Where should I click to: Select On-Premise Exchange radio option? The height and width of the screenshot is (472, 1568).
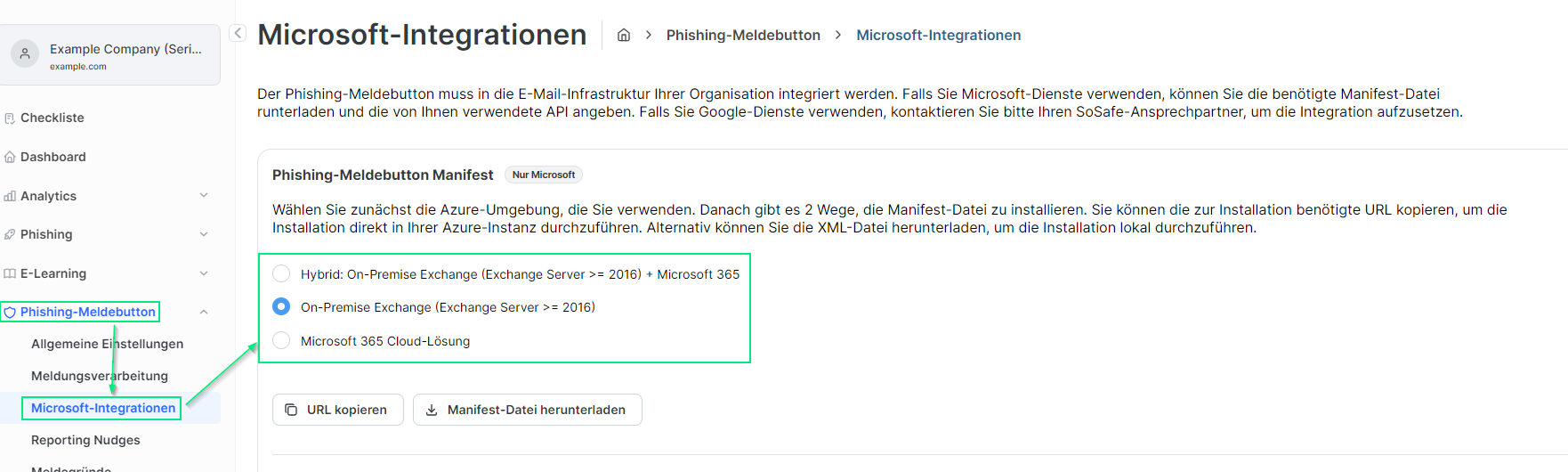281,306
